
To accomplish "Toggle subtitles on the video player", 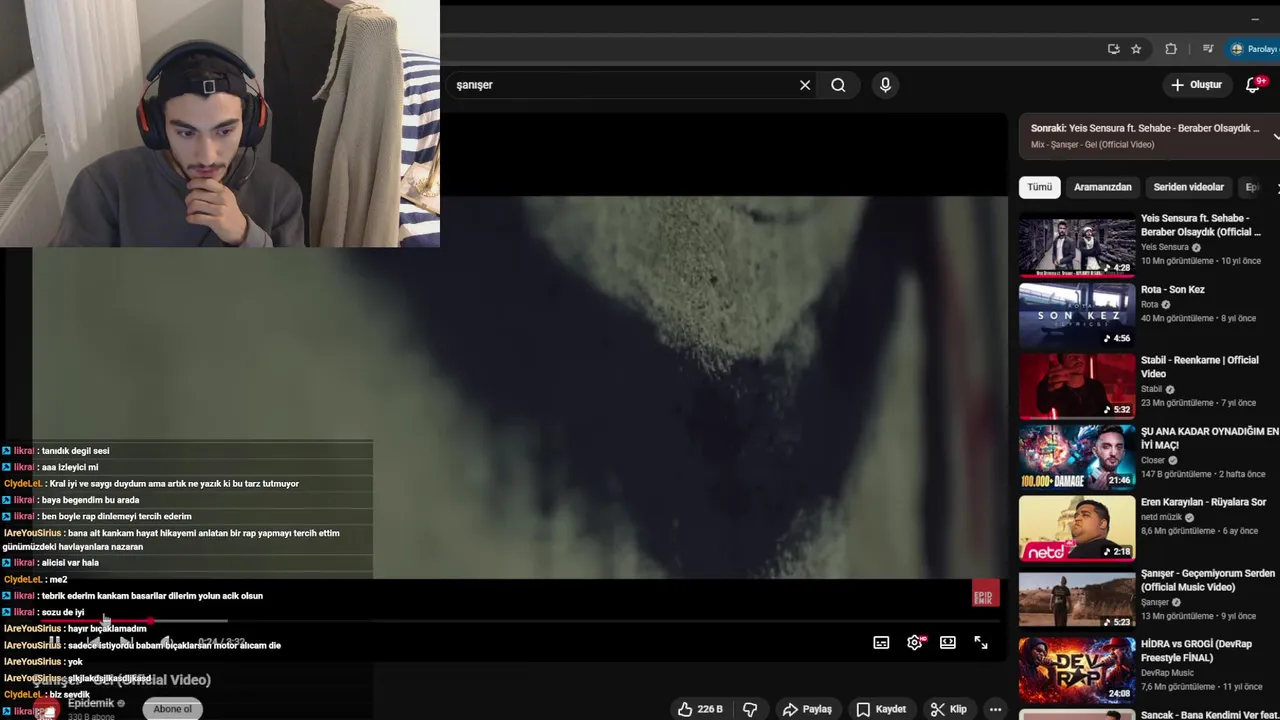I will pos(881,643).
